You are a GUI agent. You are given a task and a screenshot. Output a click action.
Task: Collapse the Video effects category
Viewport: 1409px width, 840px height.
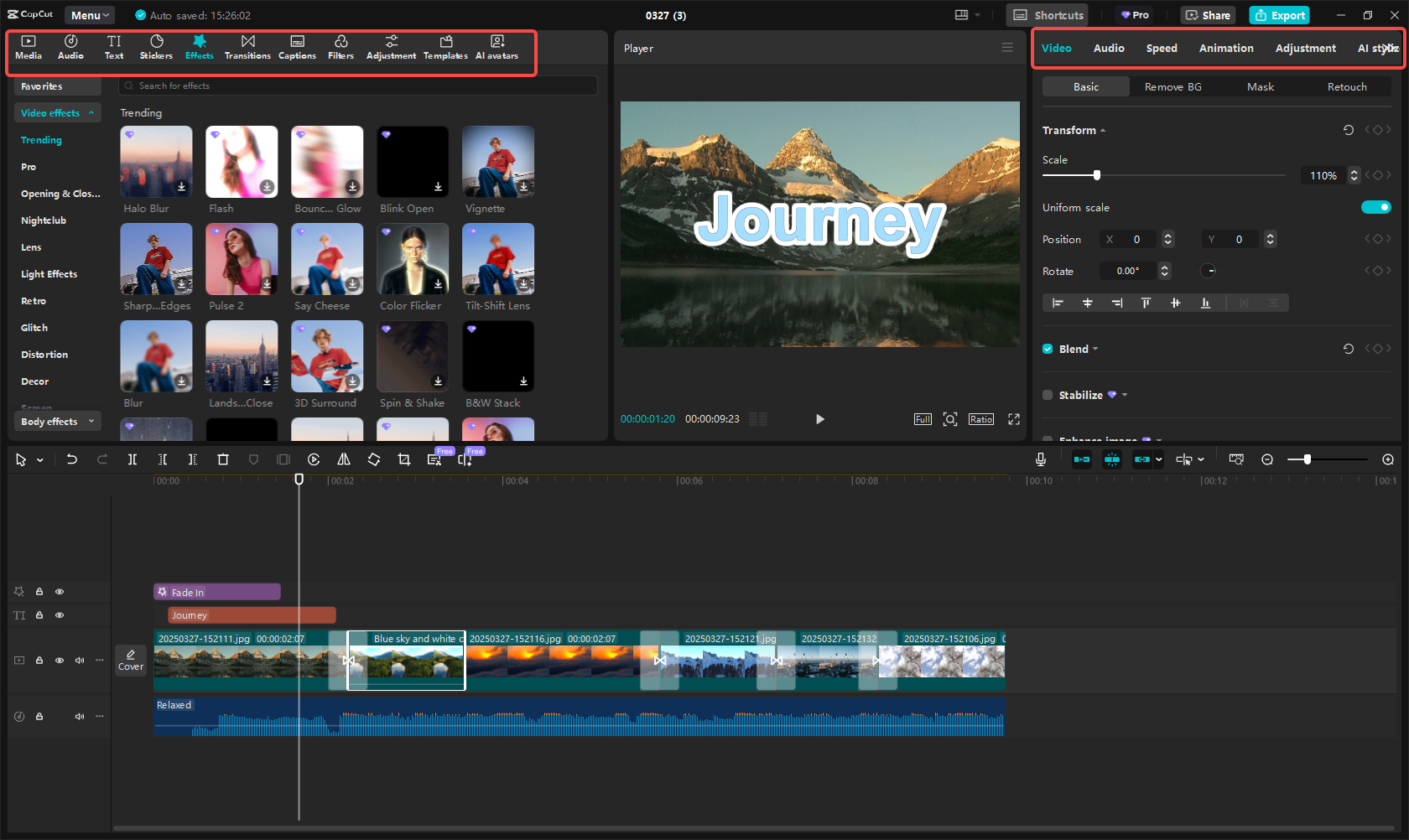(x=91, y=112)
